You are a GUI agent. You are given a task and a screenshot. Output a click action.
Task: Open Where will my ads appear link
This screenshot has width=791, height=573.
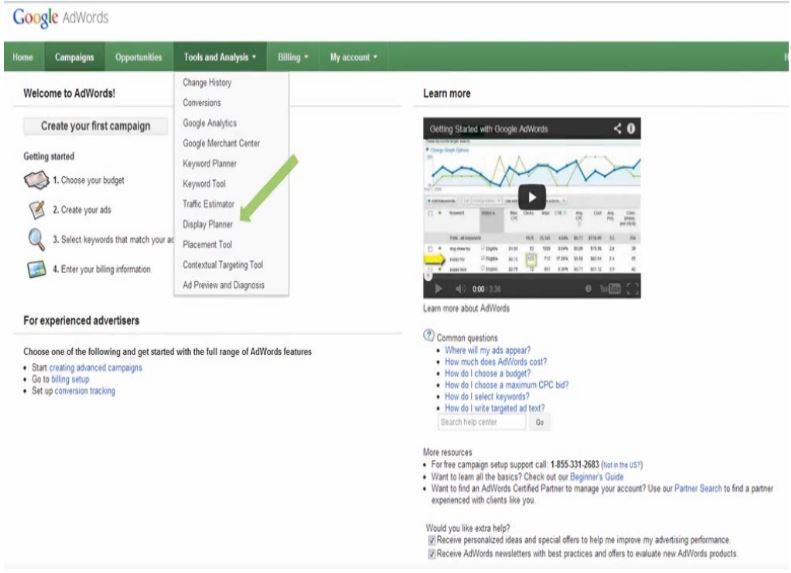tap(487, 350)
